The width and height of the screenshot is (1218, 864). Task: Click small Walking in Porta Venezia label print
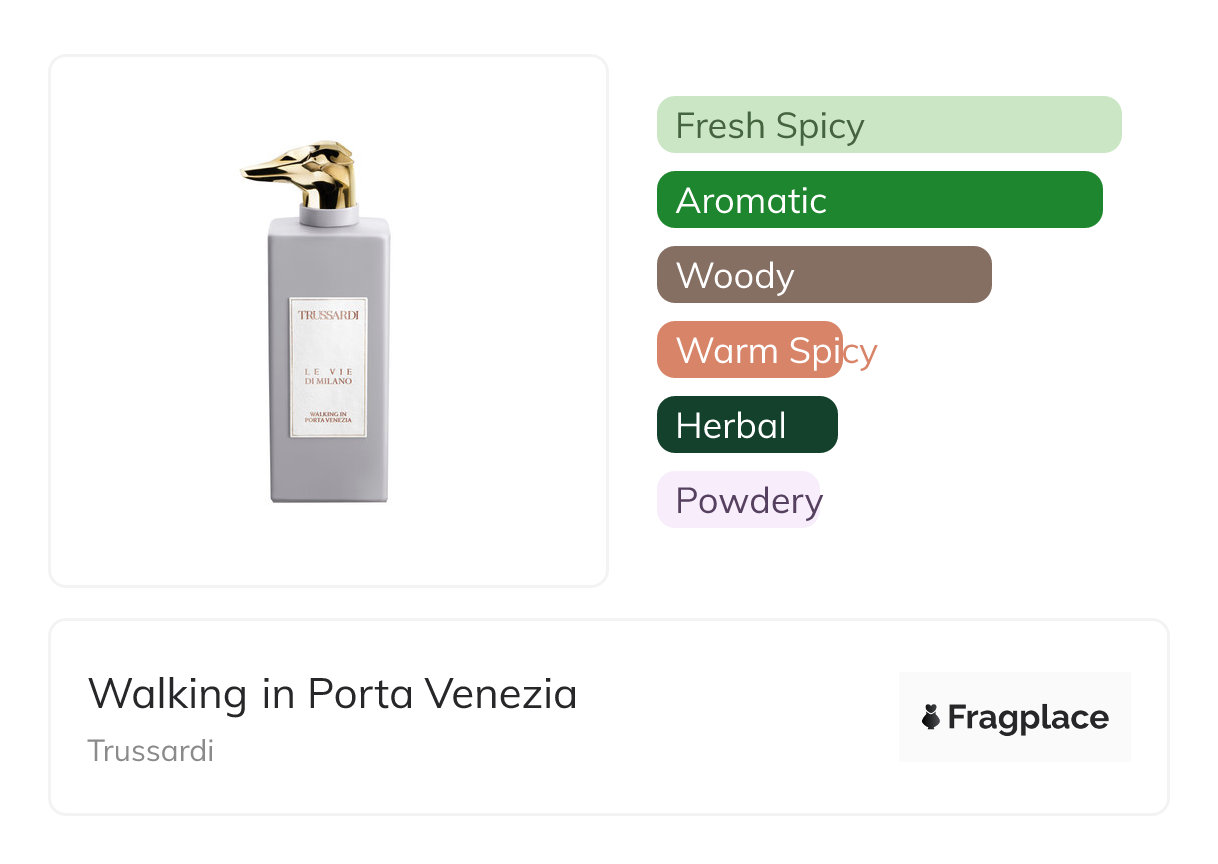tap(328, 418)
